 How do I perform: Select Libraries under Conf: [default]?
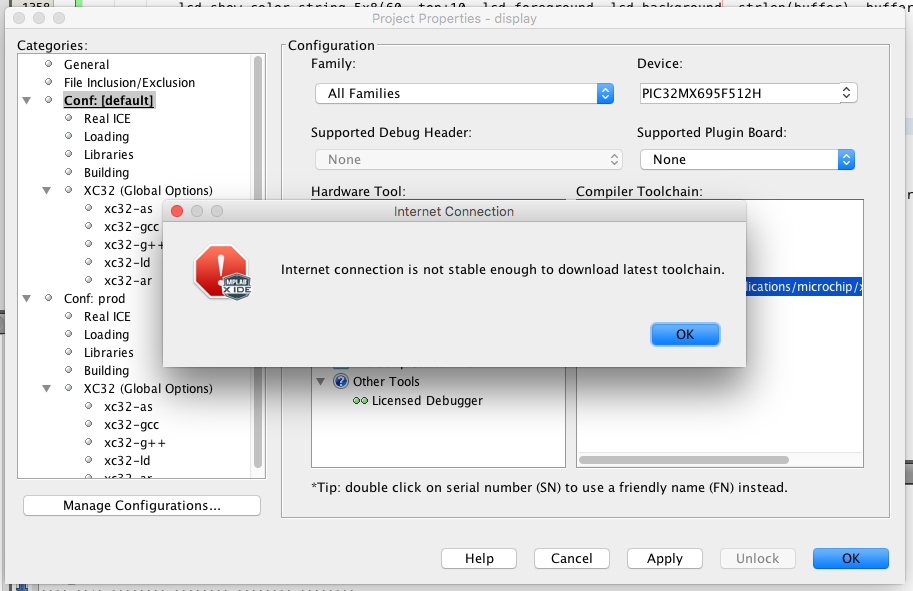tap(109, 155)
